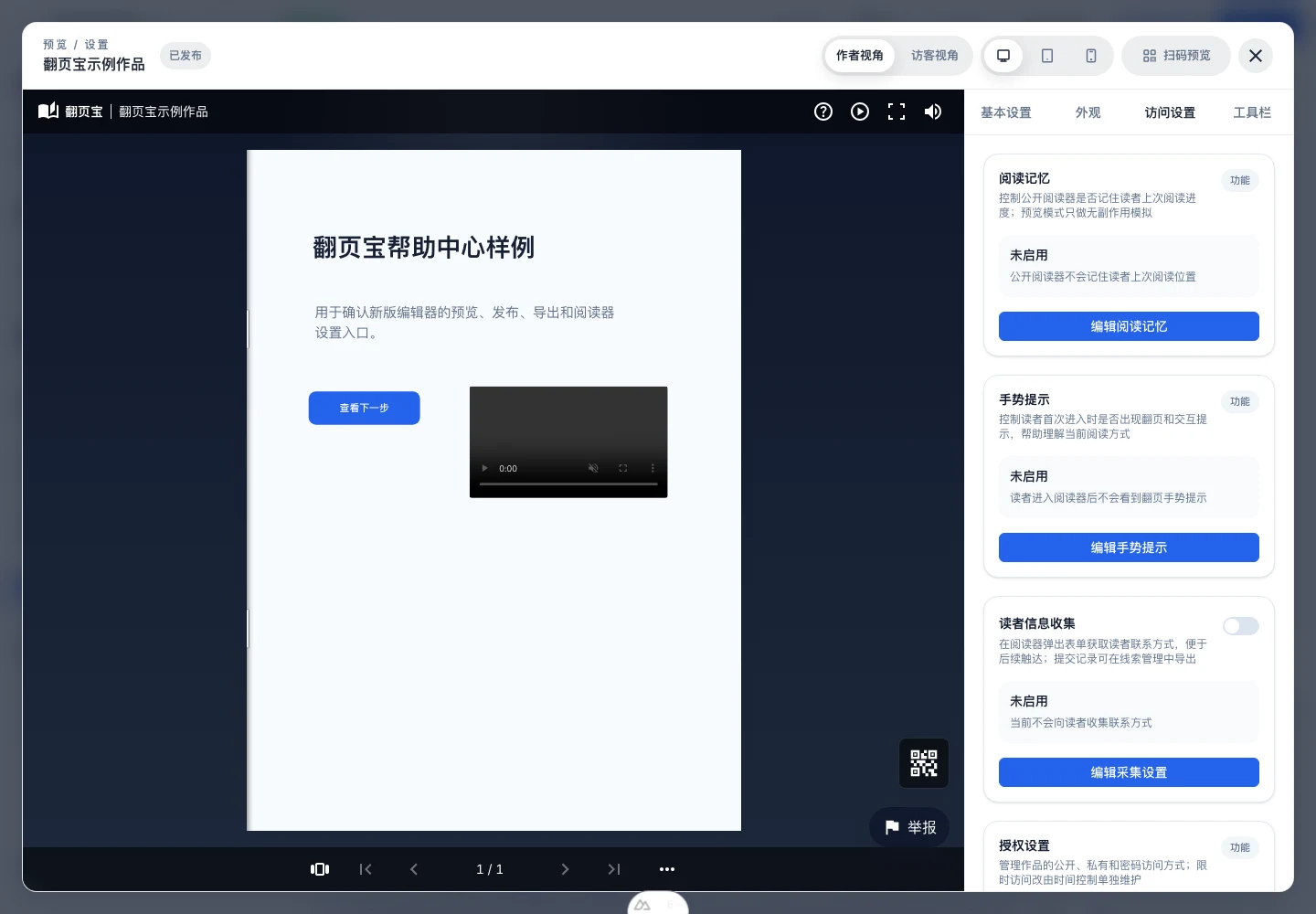Open embedded video more options
Screen dimensions: 1316x914
coord(653,468)
